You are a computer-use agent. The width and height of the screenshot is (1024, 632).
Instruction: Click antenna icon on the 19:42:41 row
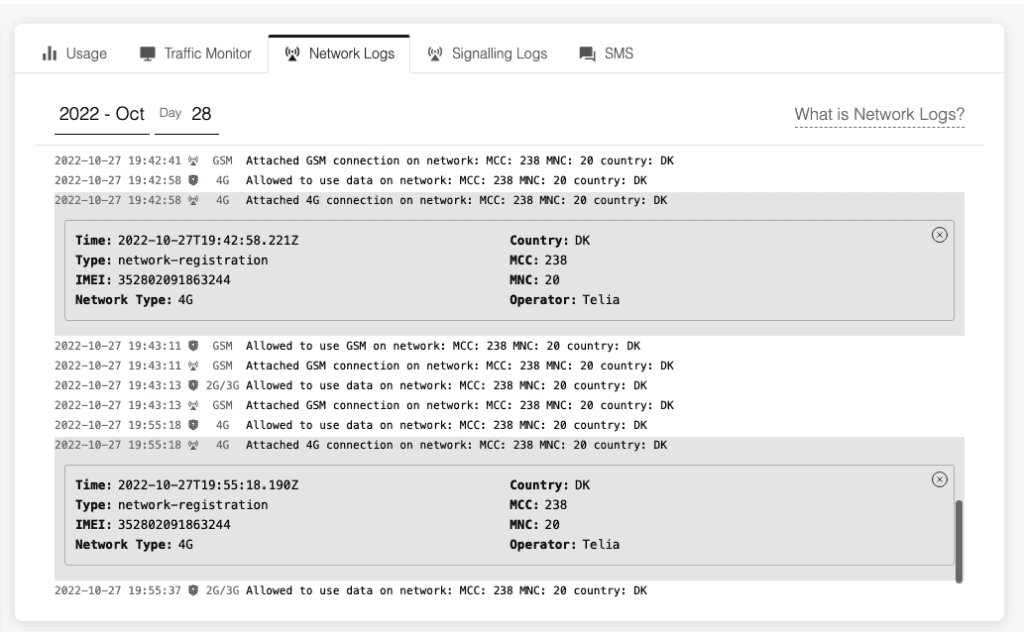tap(193, 161)
